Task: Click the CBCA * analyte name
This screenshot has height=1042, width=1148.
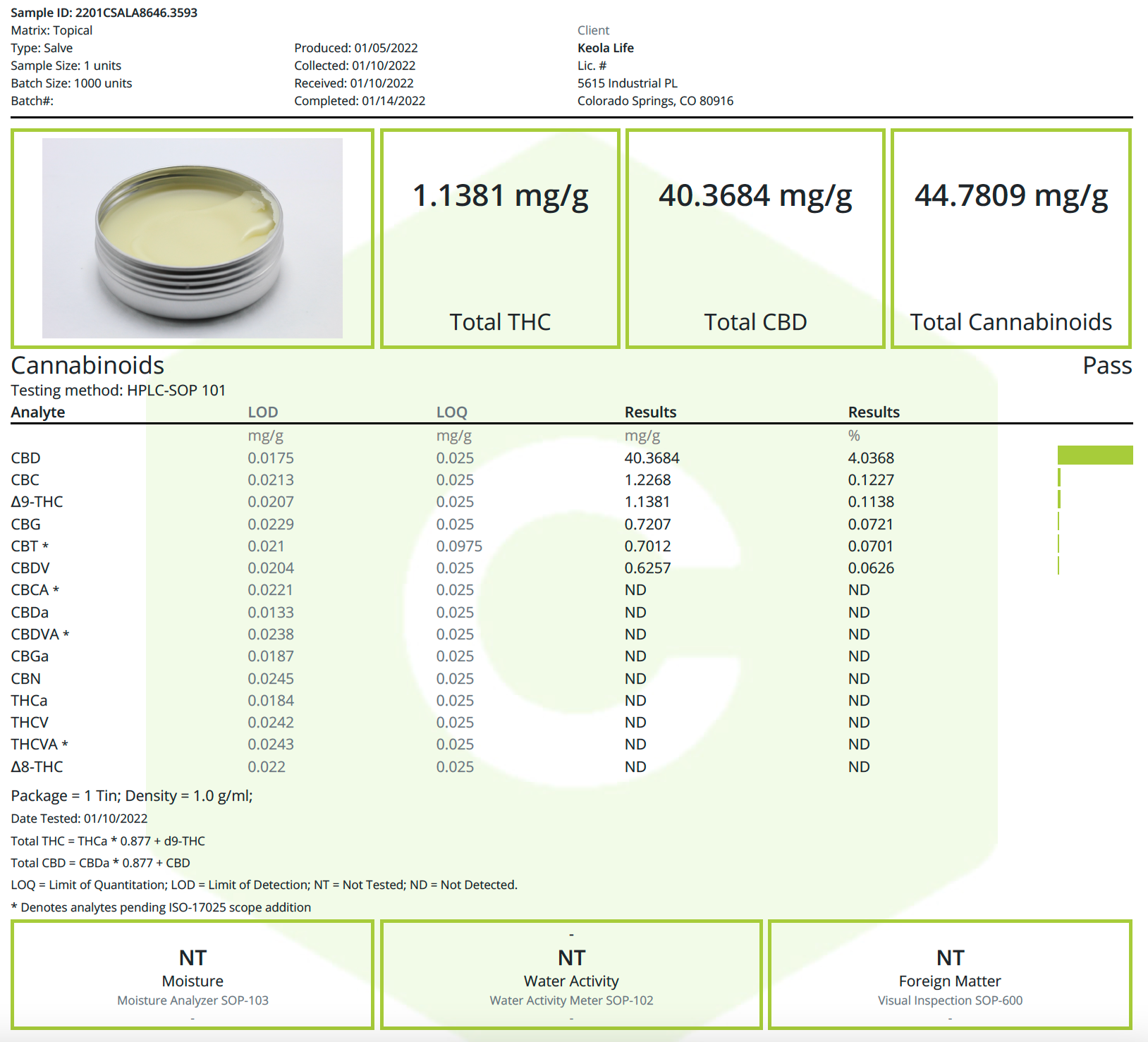Action: click(35, 590)
